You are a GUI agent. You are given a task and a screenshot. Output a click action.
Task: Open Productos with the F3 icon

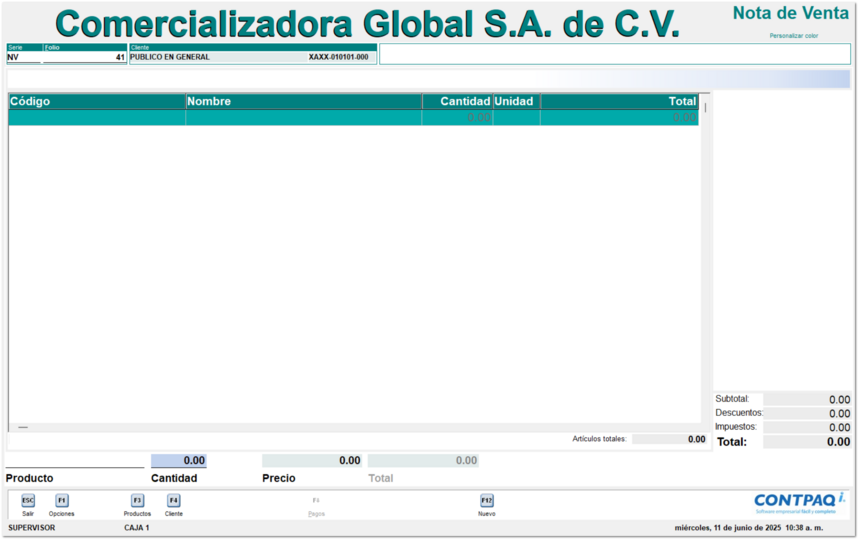[x=138, y=500]
